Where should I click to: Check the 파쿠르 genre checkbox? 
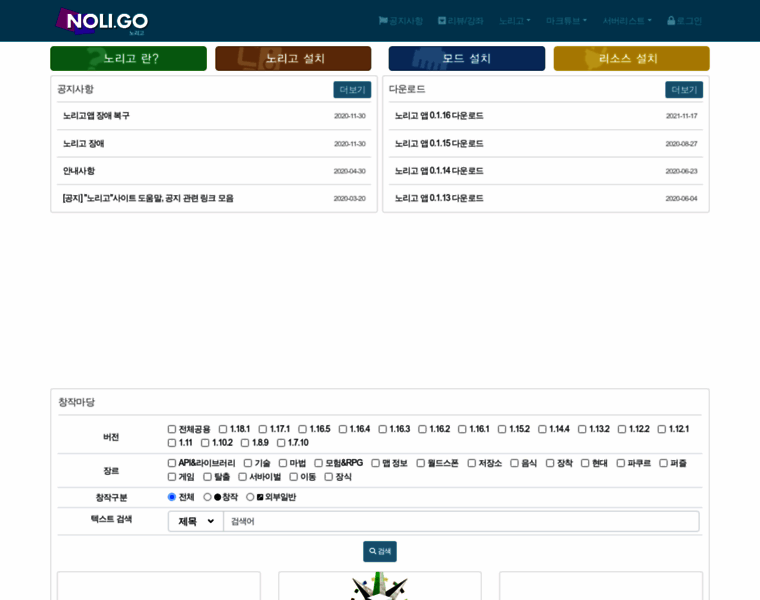620,463
